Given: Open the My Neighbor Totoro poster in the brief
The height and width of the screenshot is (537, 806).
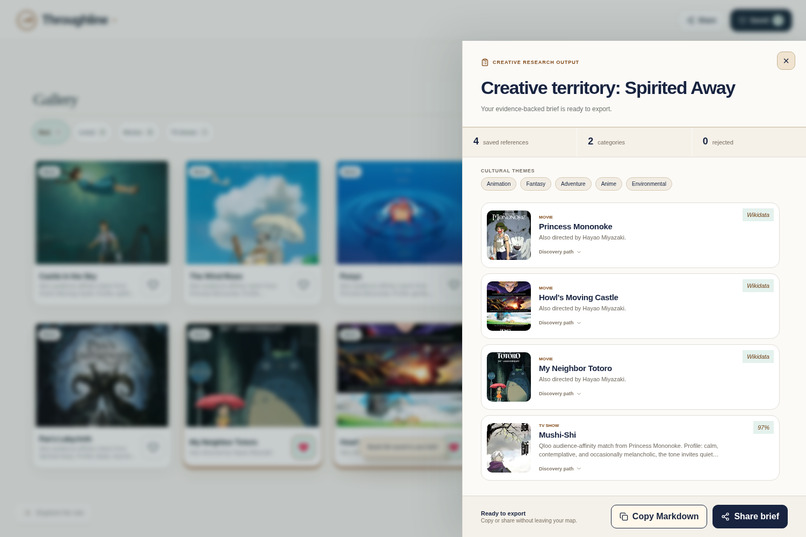Looking at the screenshot, I should click(x=509, y=377).
